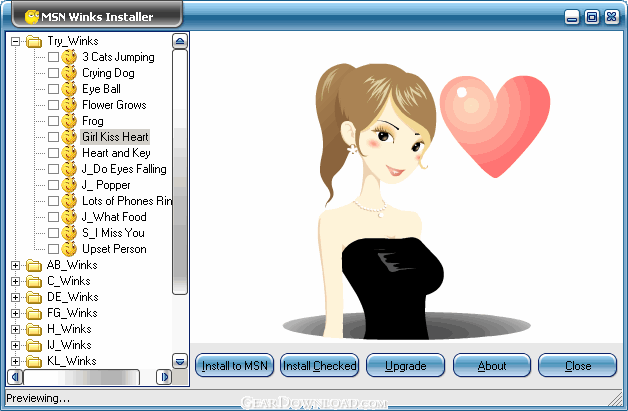Click the H_Winks folder icon
Viewport: 628px width, 411px height.
click(x=34, y=329)
